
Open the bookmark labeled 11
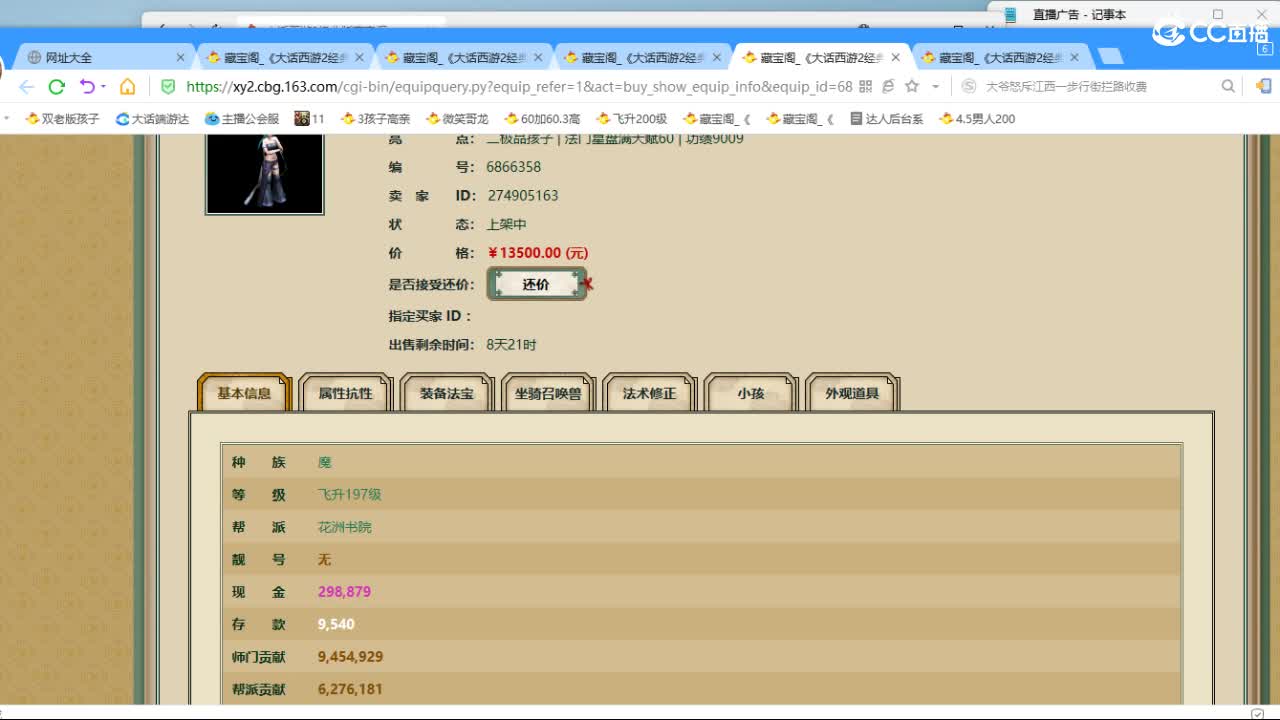310,119
